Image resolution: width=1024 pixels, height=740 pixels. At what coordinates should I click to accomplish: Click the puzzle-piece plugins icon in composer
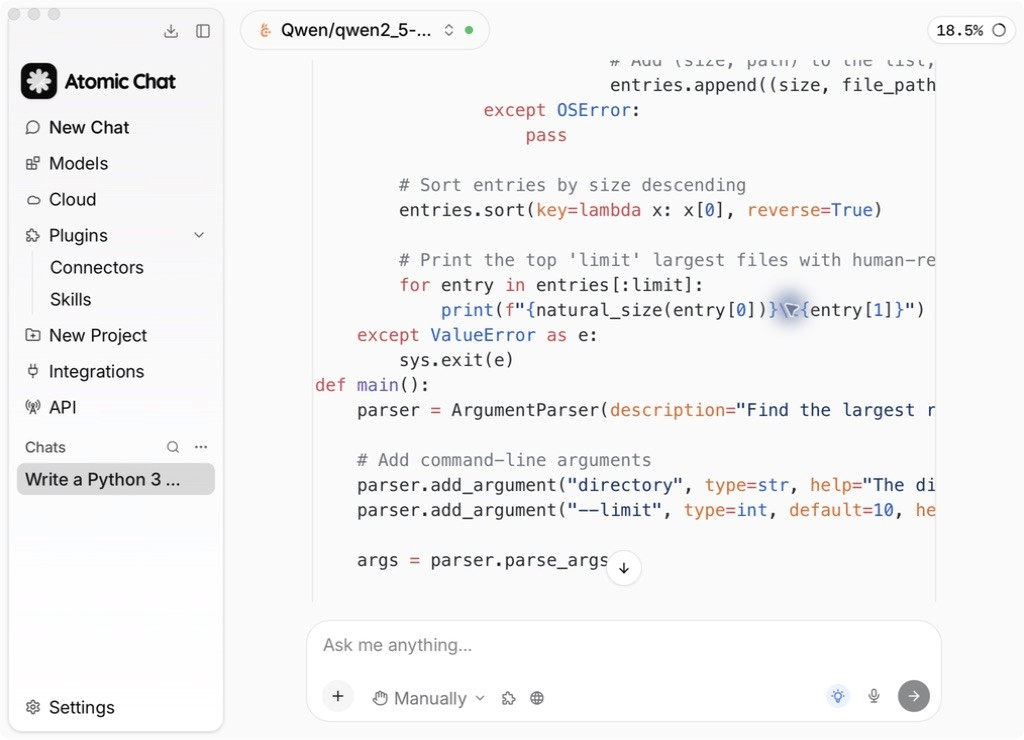point(508,698)
